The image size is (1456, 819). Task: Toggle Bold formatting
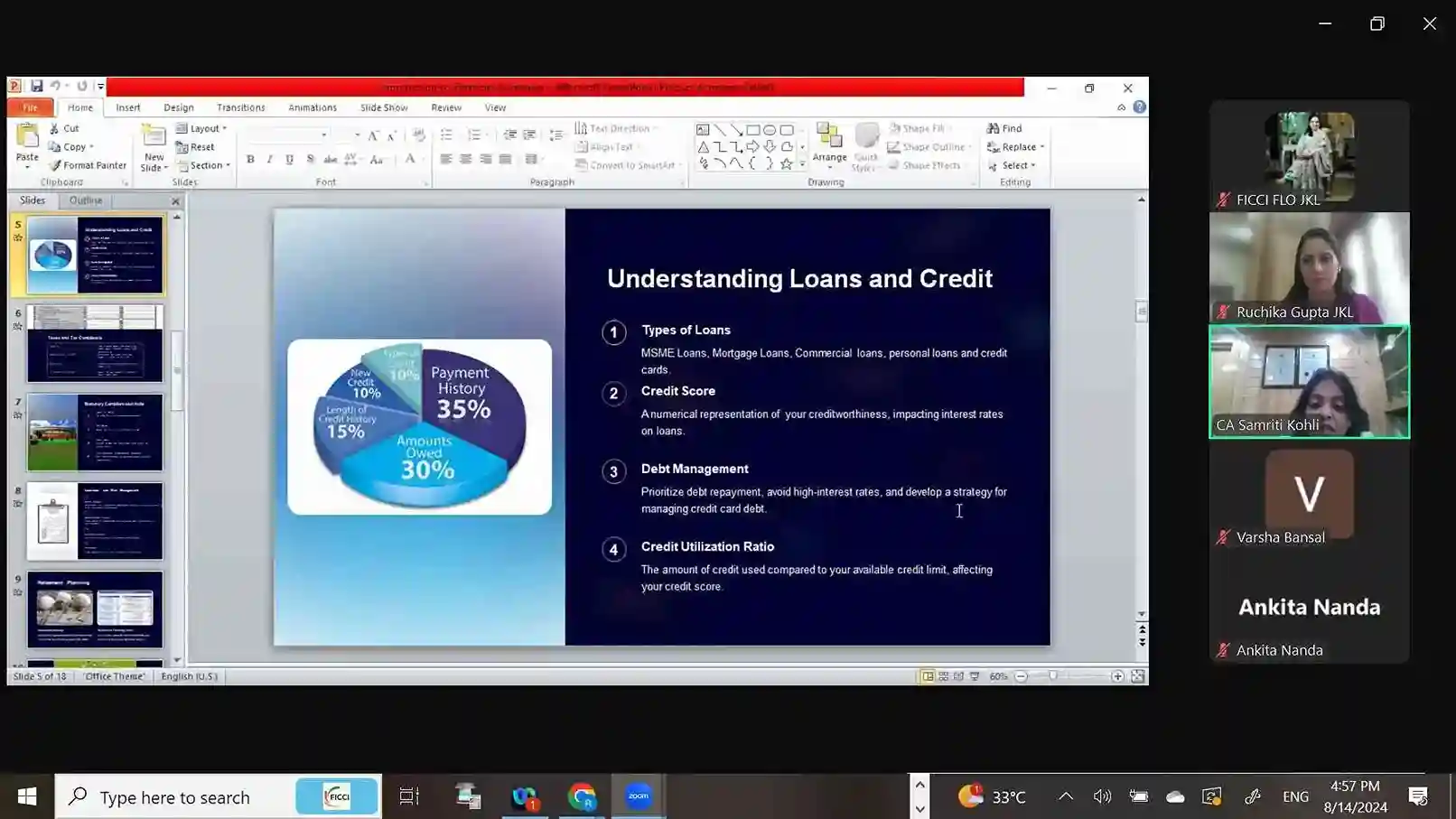250,160
